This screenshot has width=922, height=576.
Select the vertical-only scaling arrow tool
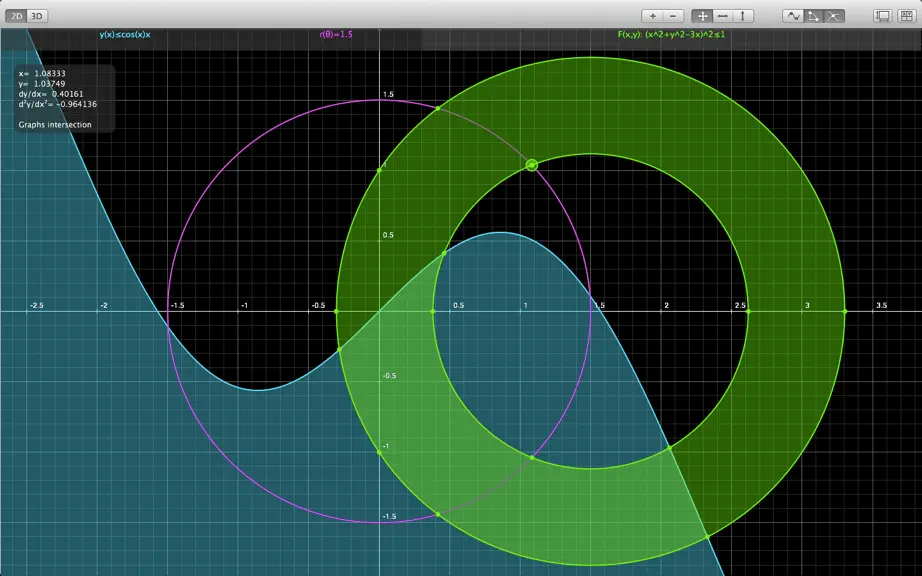[743, 16]
